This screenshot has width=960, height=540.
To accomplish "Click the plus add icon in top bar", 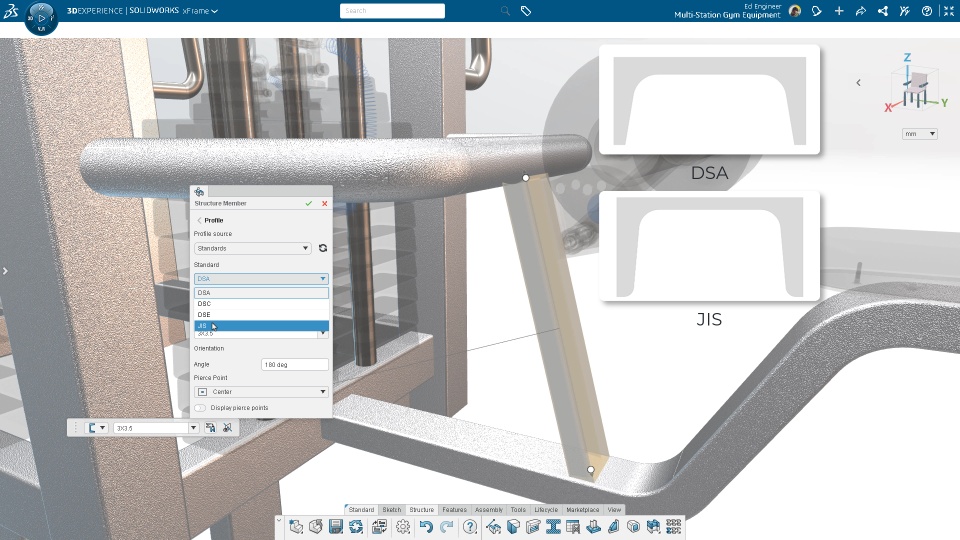I will pos(839,11).
